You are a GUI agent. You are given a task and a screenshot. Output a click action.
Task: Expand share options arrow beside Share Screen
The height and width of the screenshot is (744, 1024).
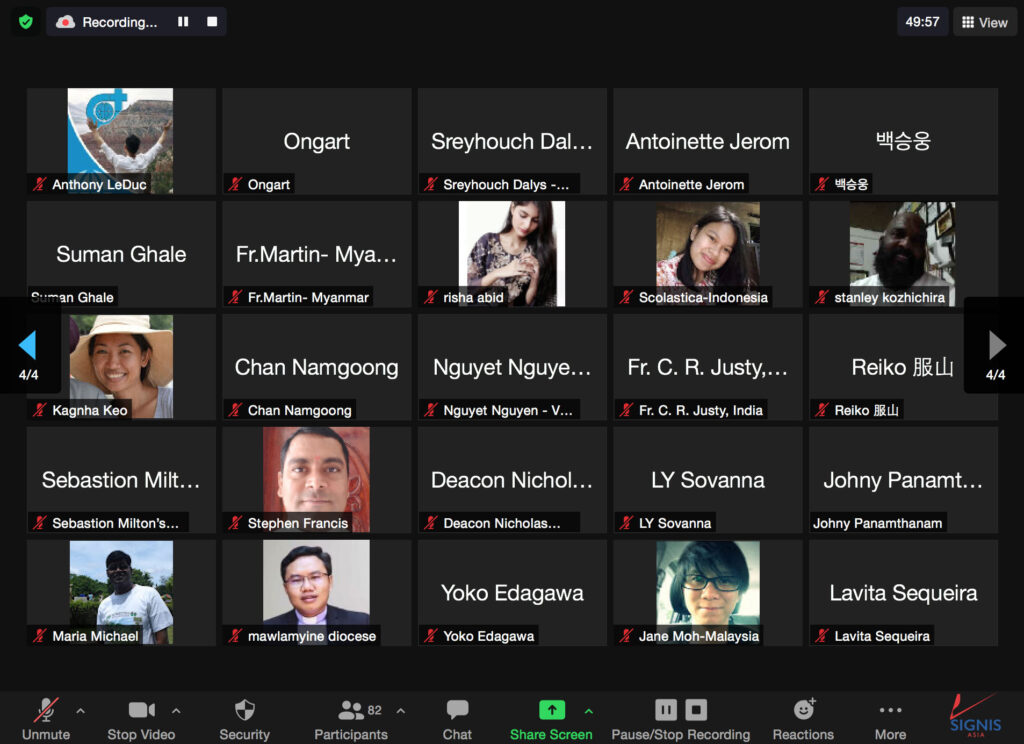point(589,711)
